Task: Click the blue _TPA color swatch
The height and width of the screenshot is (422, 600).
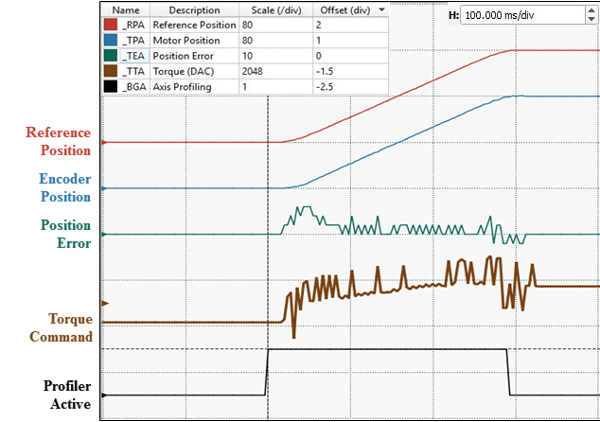Action: click(111, 39)
